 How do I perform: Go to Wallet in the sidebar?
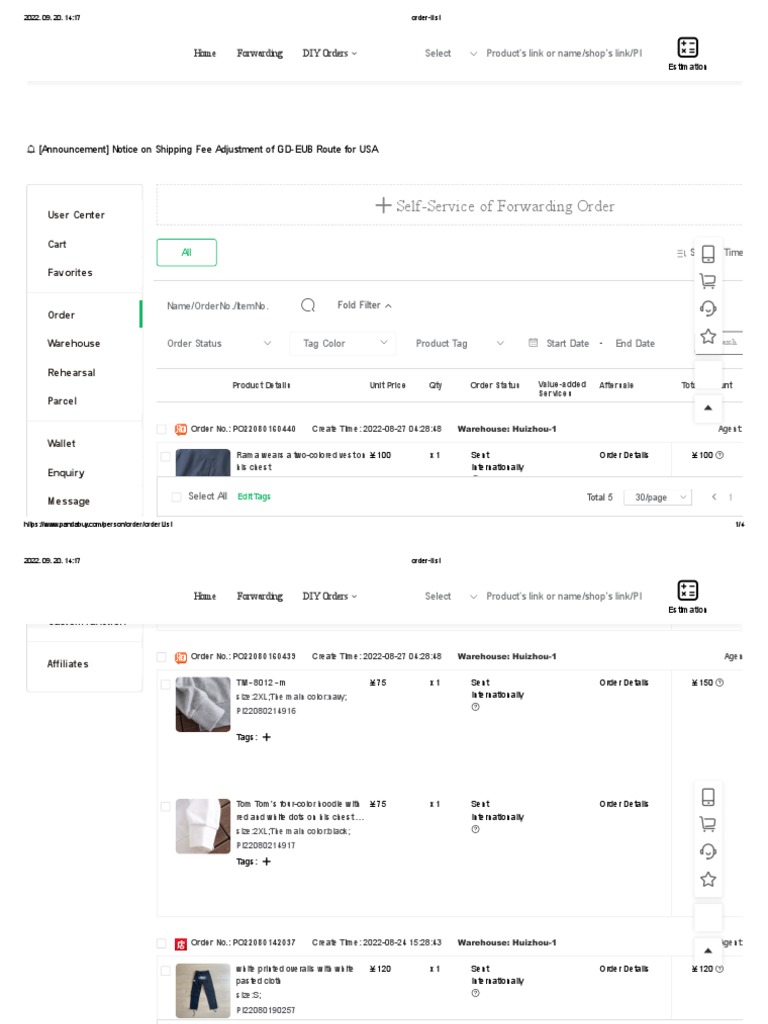click(x=61, y=443)
